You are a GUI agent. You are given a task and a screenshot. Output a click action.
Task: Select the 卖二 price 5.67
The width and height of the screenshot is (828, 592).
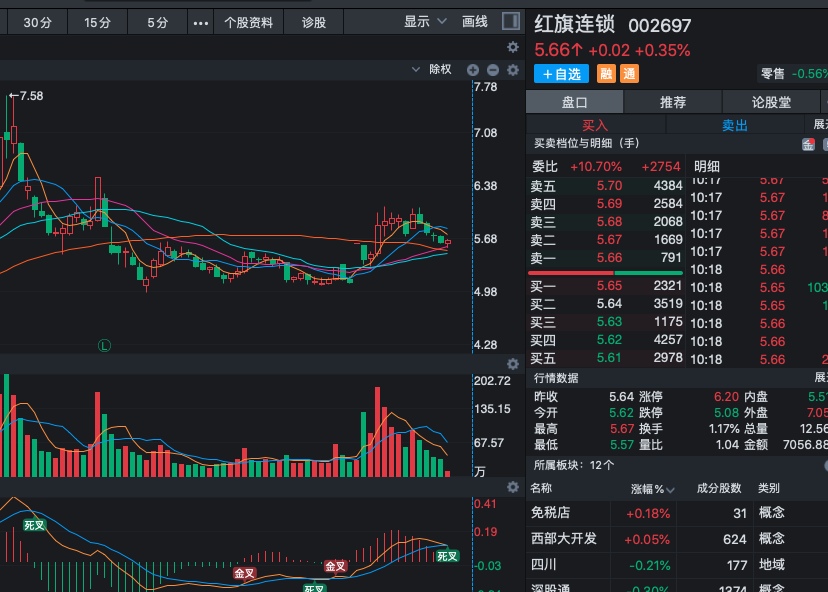[609, 240]
